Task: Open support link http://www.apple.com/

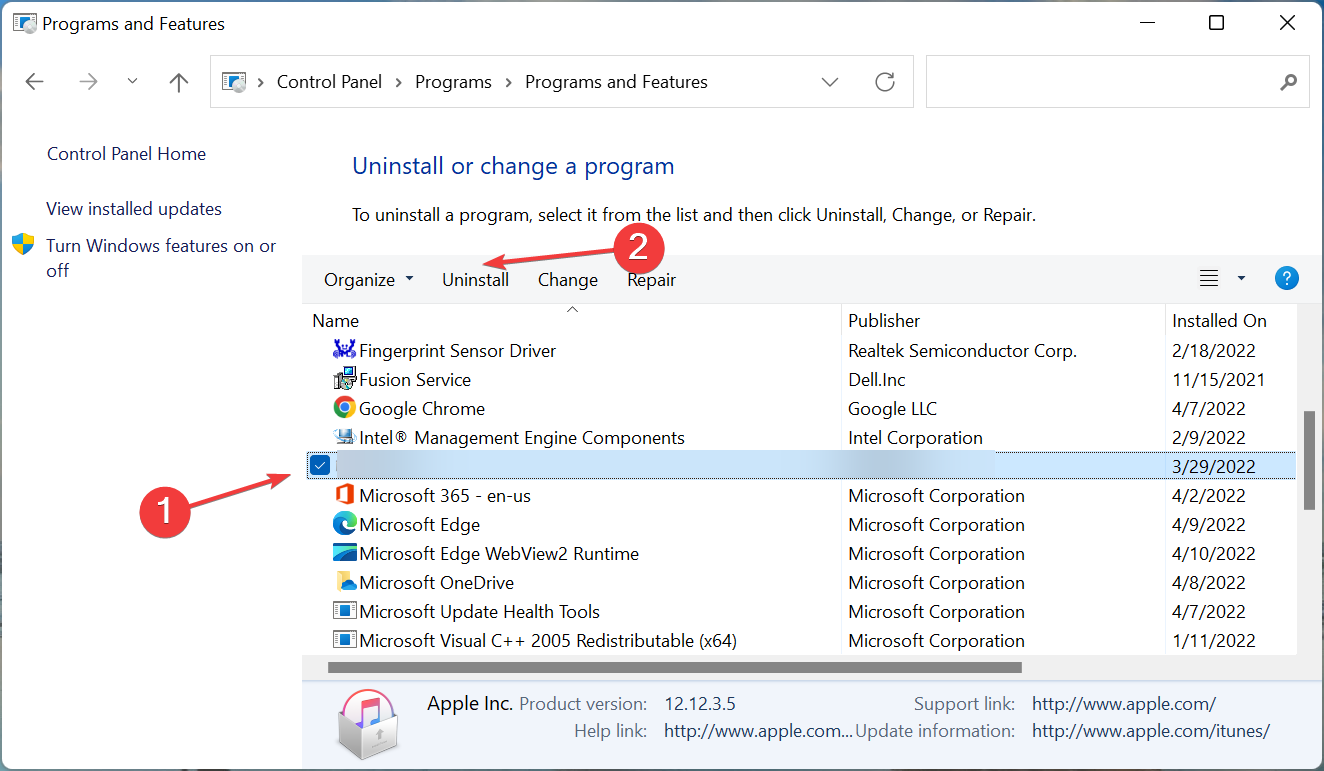Action: (1124, 704)
